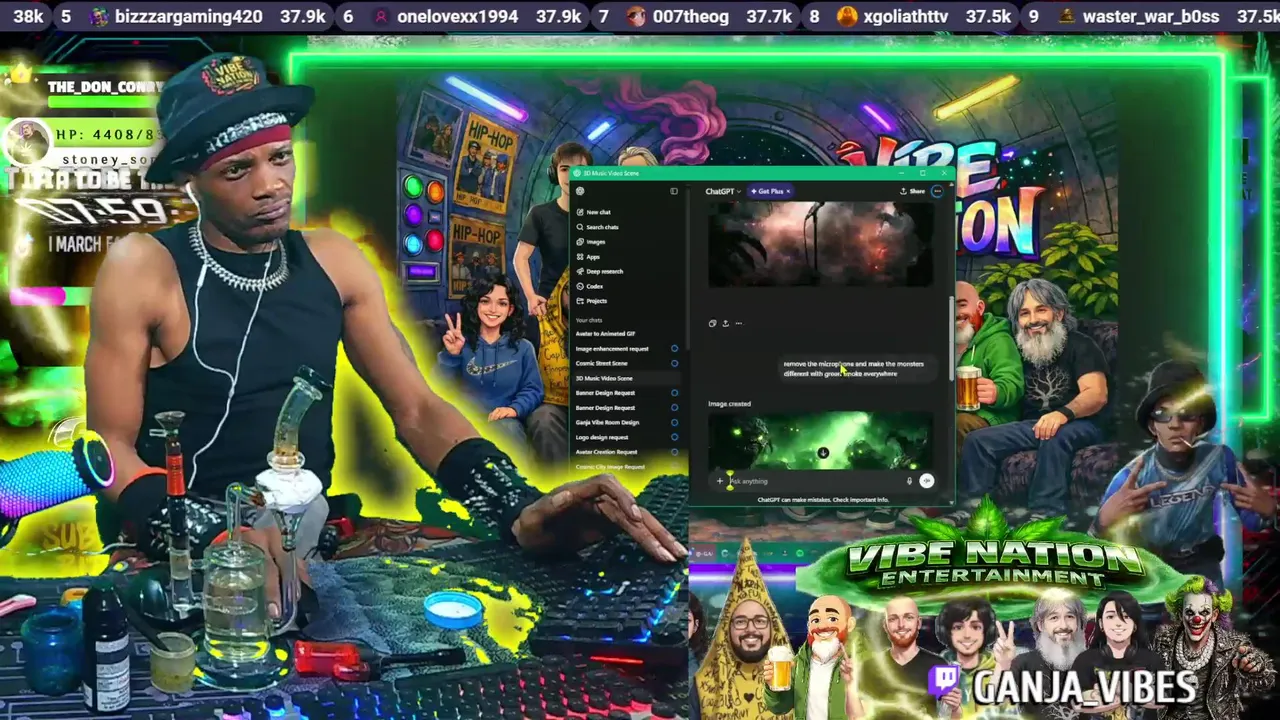Click the Twitch logo beside GANJA_VIBES
This screenshot has width=1280, height=720.
pos(945,683)
